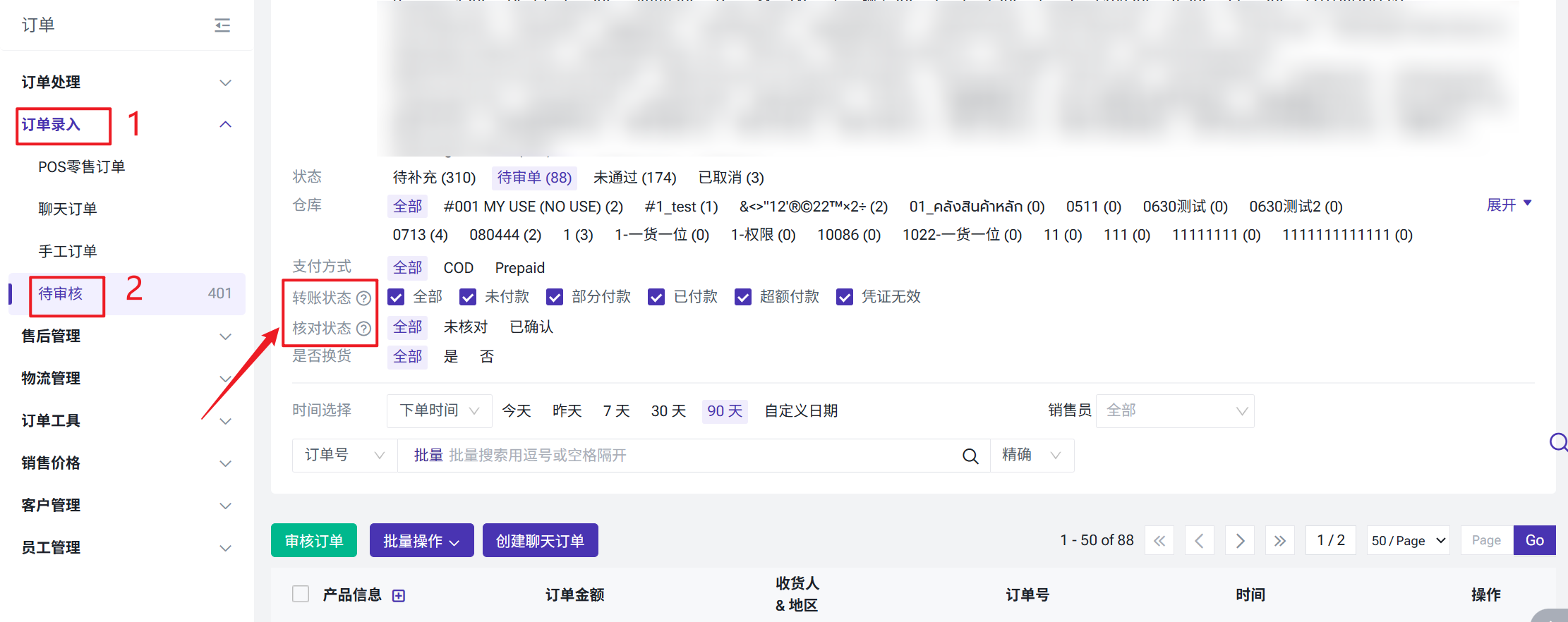Viewport: 1568px width, 622px height.
Task: Open 手工订单 menu item
Action: point(68,252)
